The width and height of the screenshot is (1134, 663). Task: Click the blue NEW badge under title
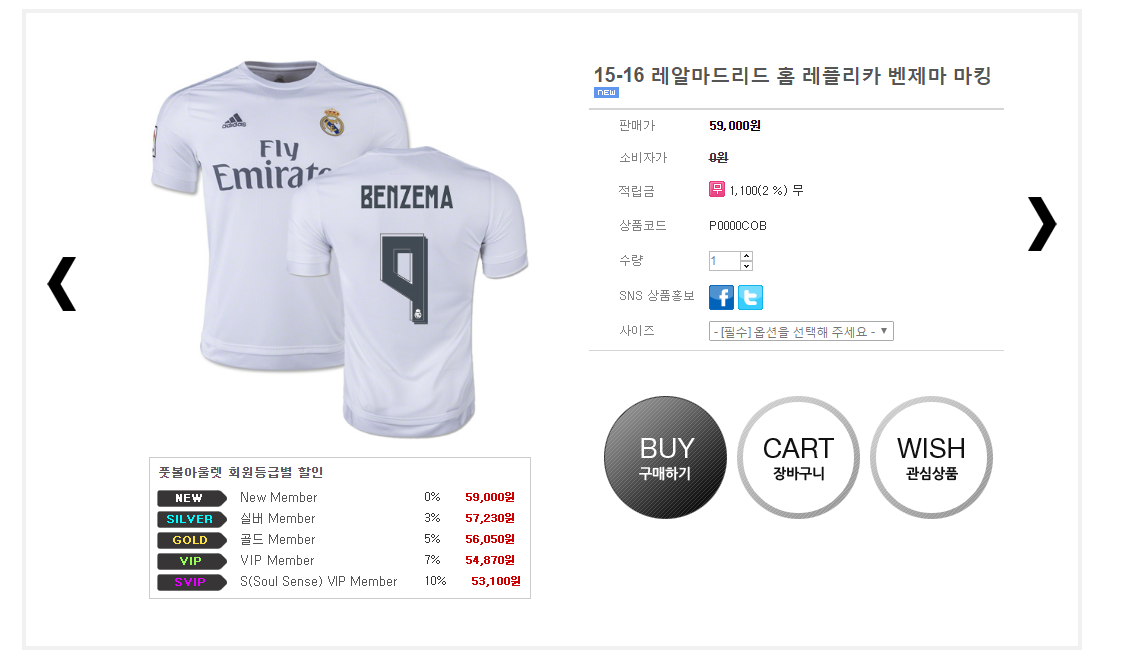click(606, 93)
